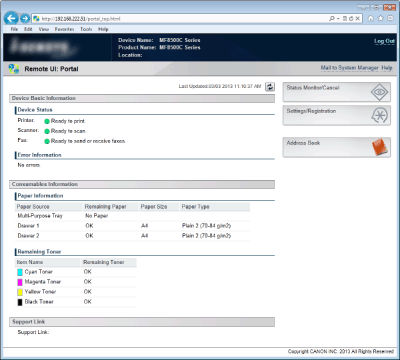Open the Address Book button

(x=336, y=147)
